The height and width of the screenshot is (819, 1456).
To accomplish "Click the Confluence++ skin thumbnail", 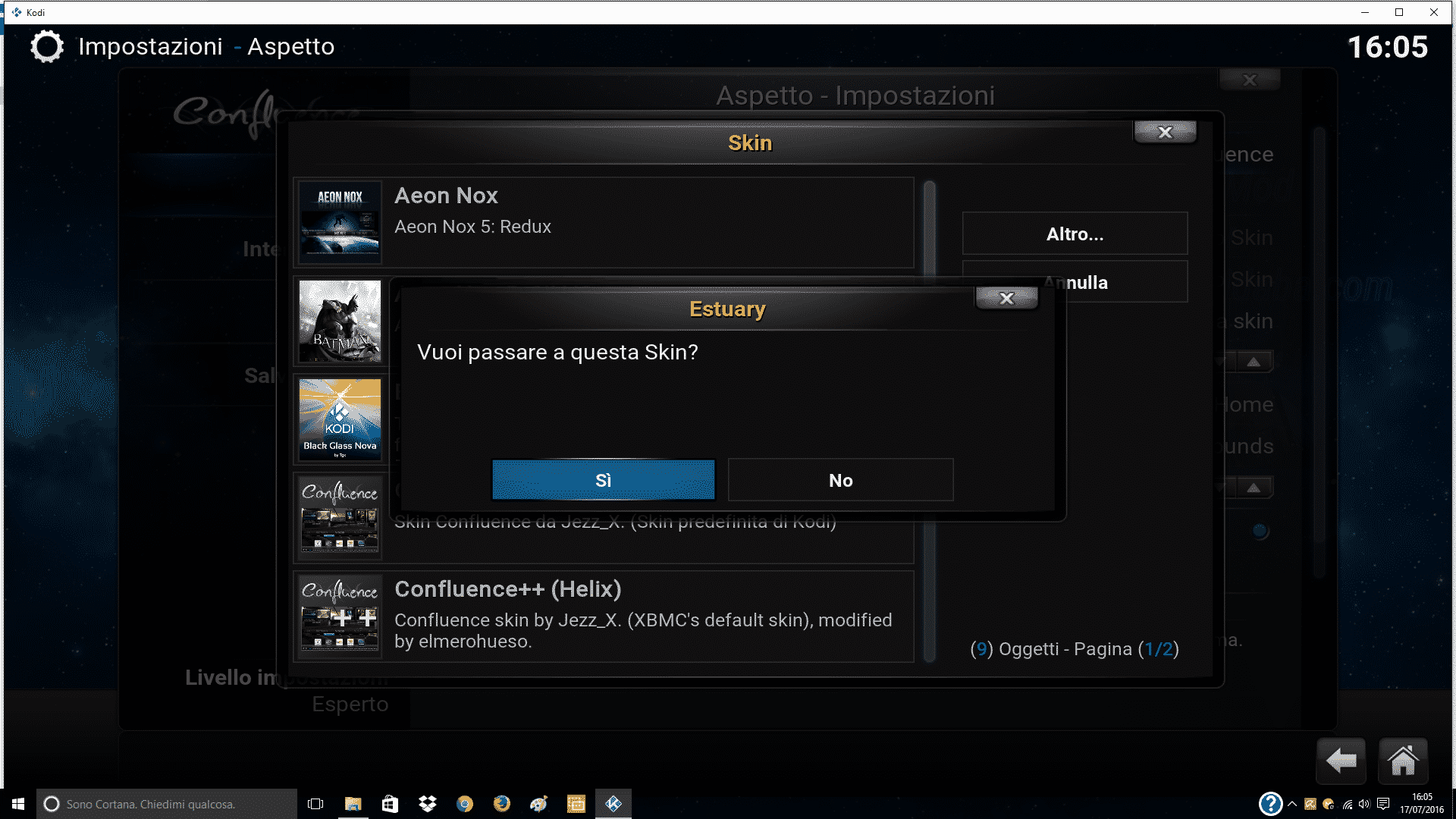I will coord(340,616).
